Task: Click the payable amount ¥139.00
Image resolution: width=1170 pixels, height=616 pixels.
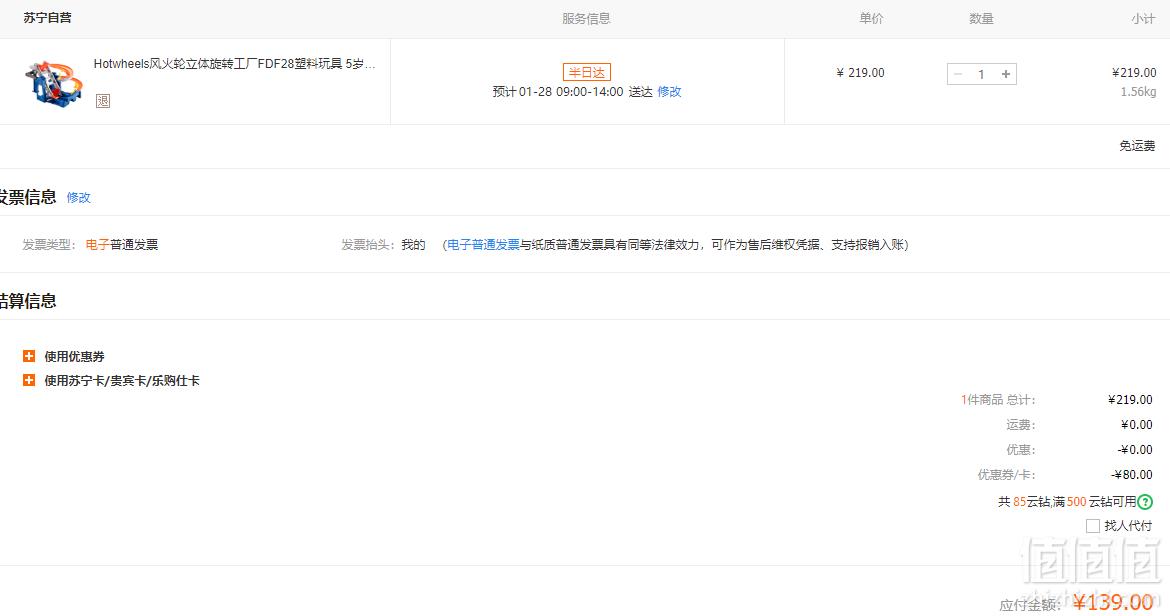Action: [x=1113, y=602]
